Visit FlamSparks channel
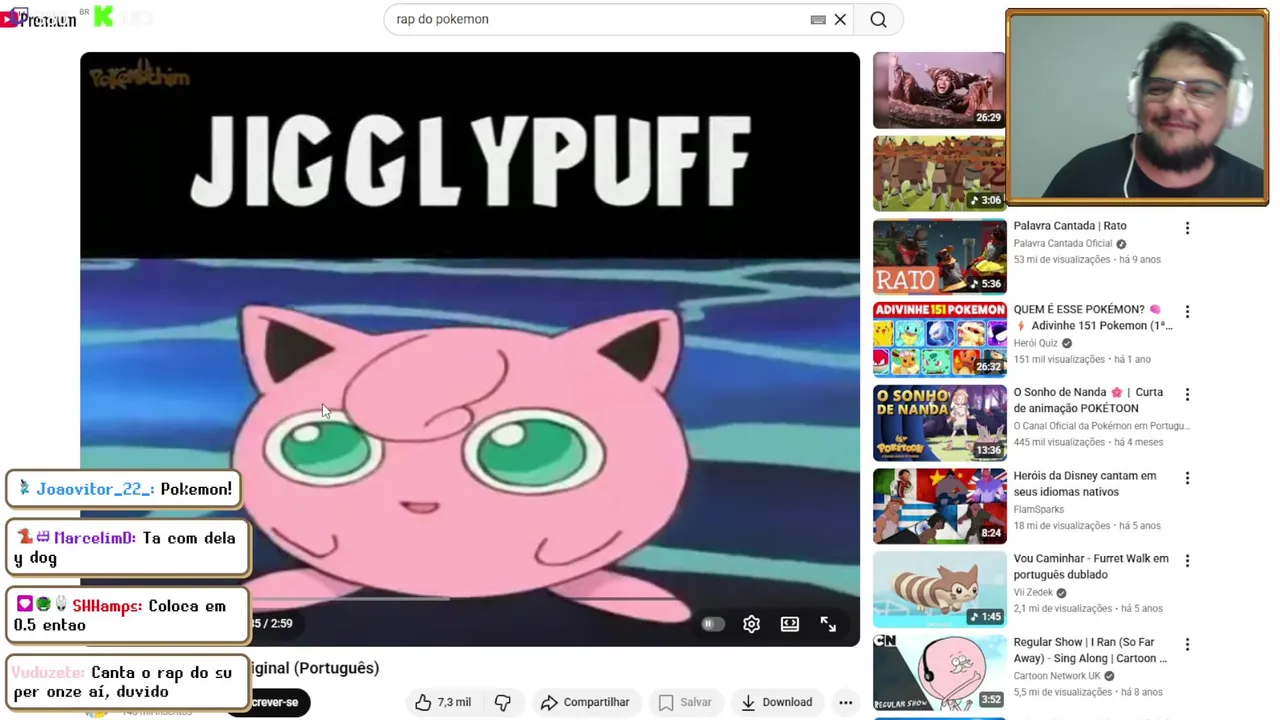Screen dimensions: 1280x720 pyautogui.click(x=1038, y=509)
